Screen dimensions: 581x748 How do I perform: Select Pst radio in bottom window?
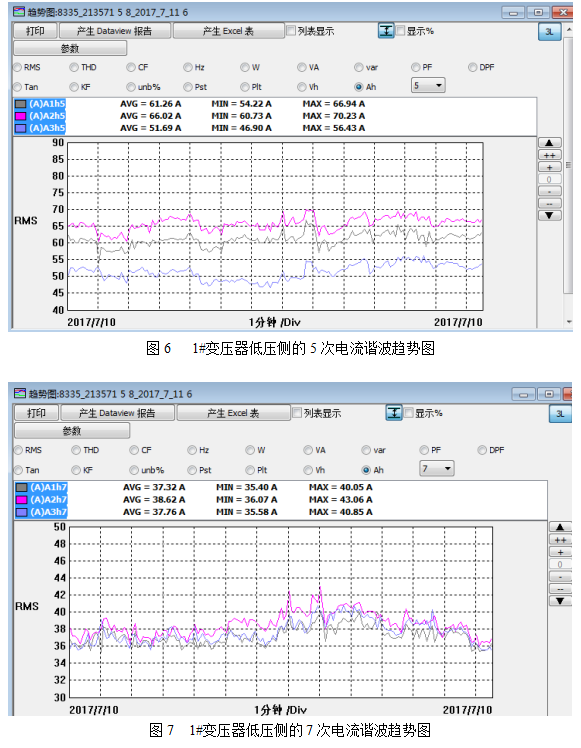tap(192, 470)
